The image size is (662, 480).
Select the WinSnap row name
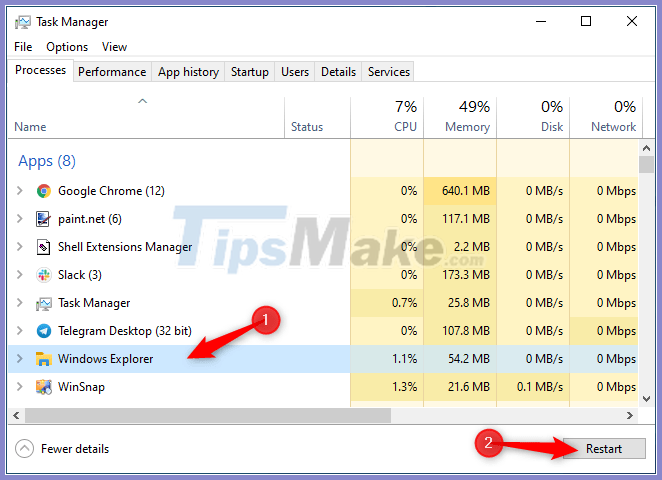click(x=81, y=387)
